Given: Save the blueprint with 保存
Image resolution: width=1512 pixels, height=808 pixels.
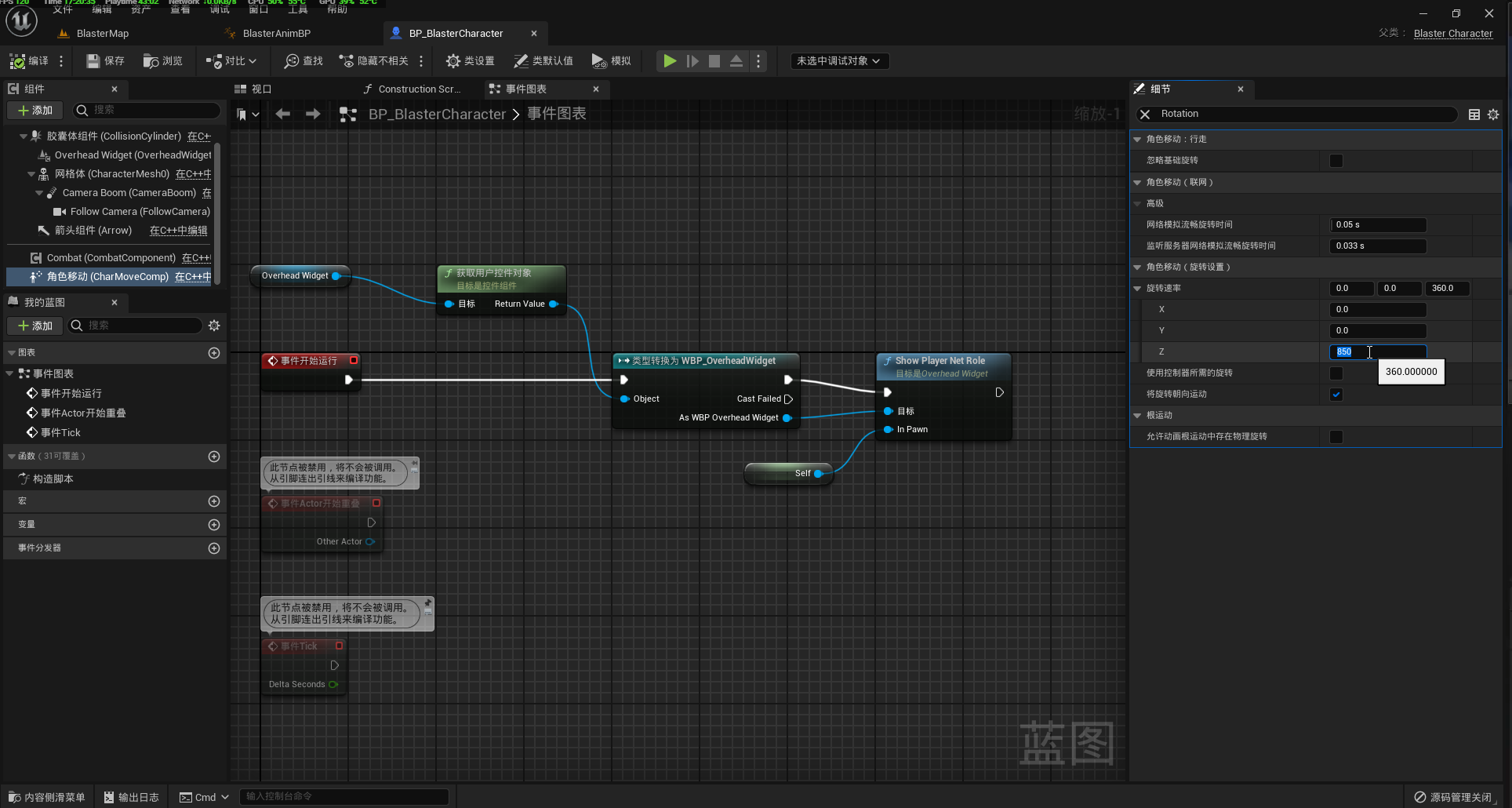Looking at the screenshot, I should coord(105,61).
